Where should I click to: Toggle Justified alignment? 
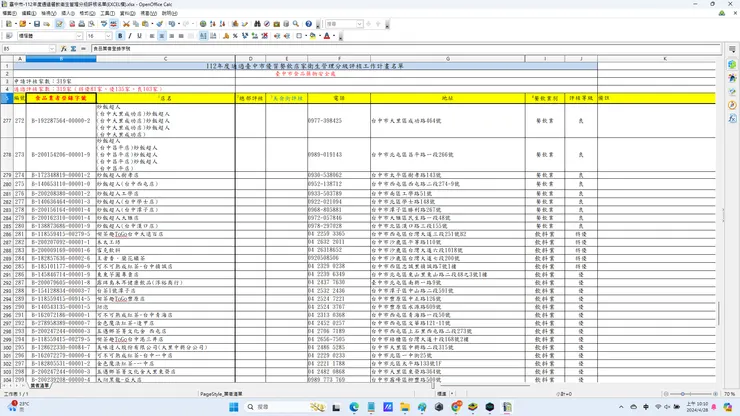click(181, 36)
